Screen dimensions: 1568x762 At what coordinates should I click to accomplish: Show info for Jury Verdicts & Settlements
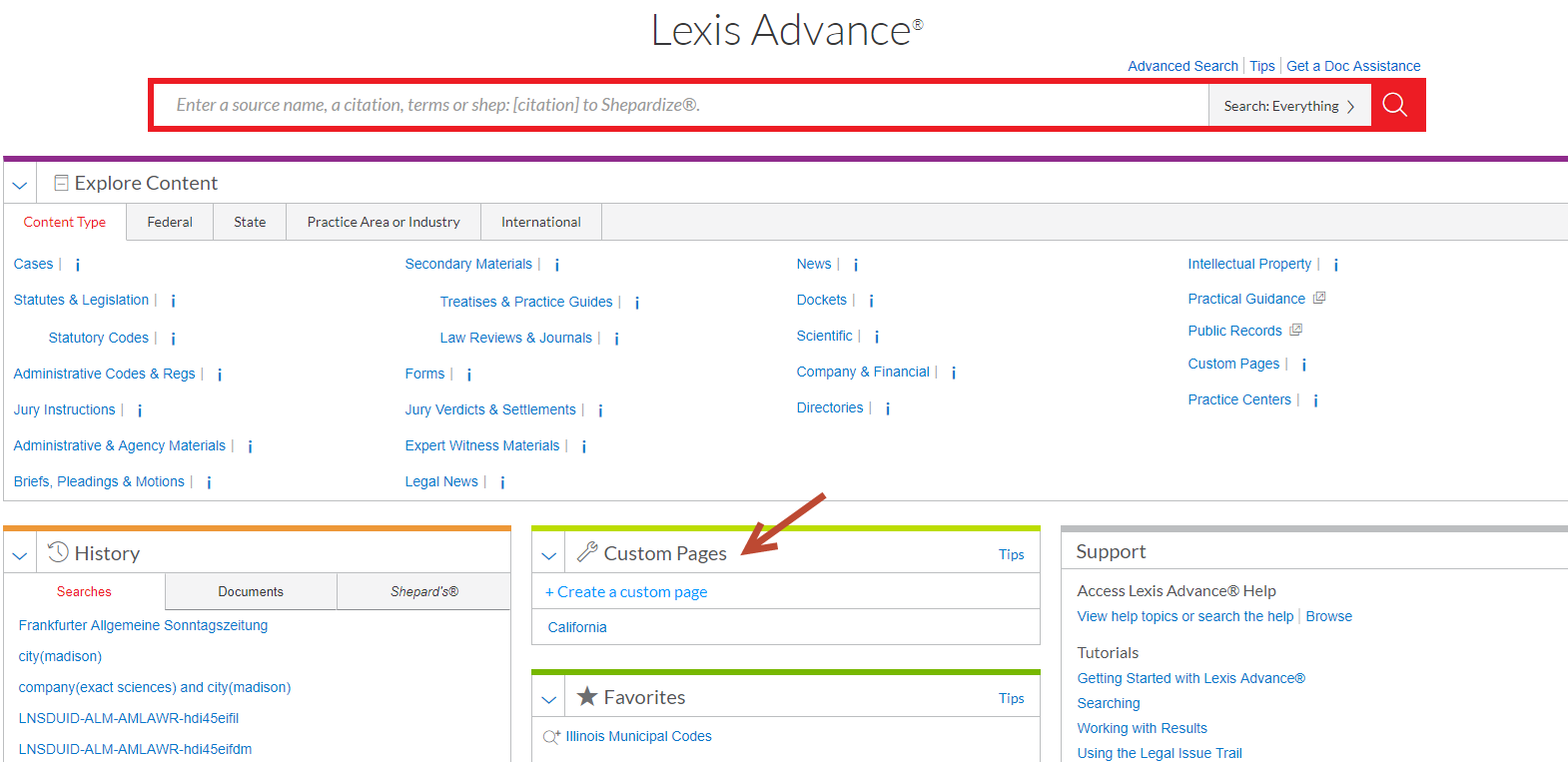600,410
